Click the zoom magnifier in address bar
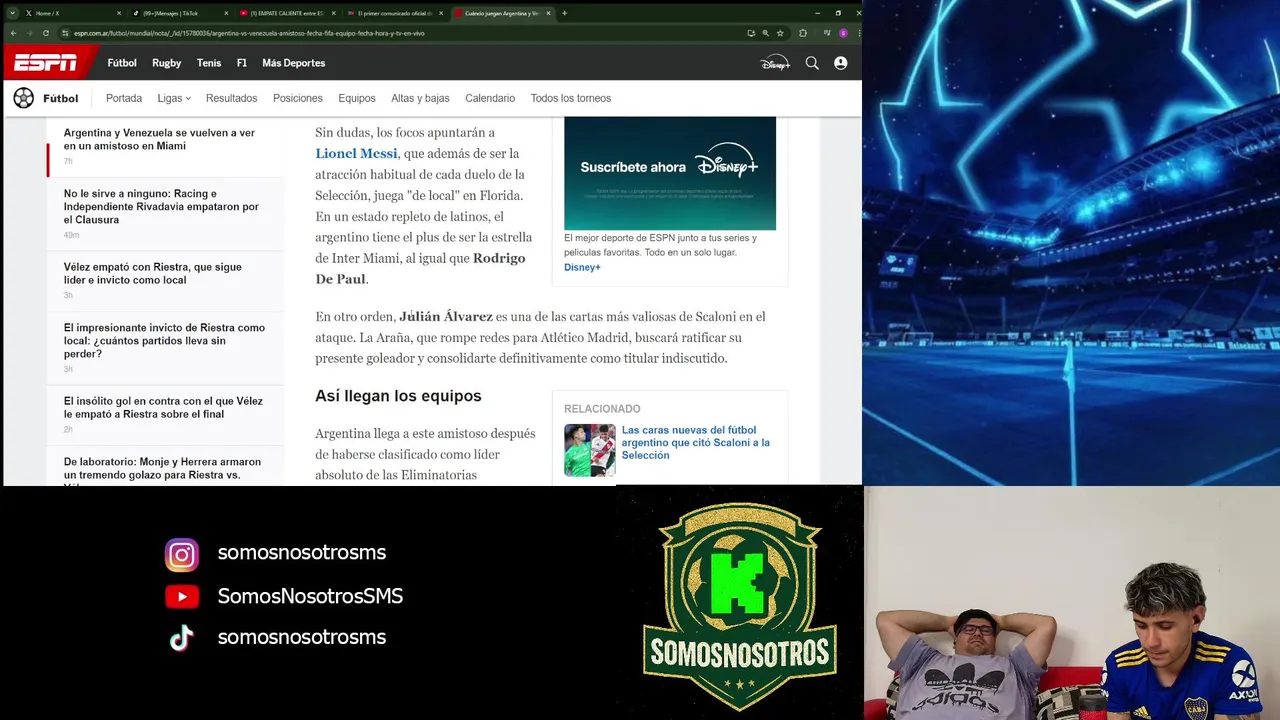 pos(765,33)
